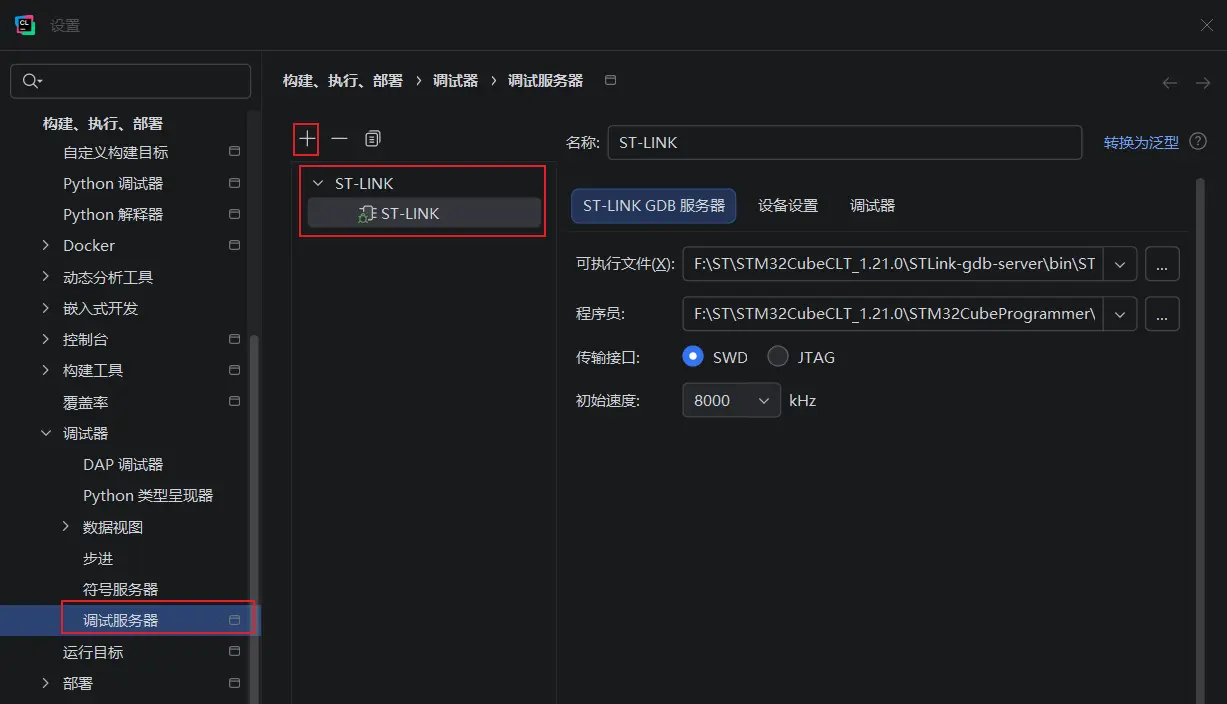Viewport: 1227px width, 704px height.
Task: Remove the selected server with minus icon
Action: (x=340, y=139)
